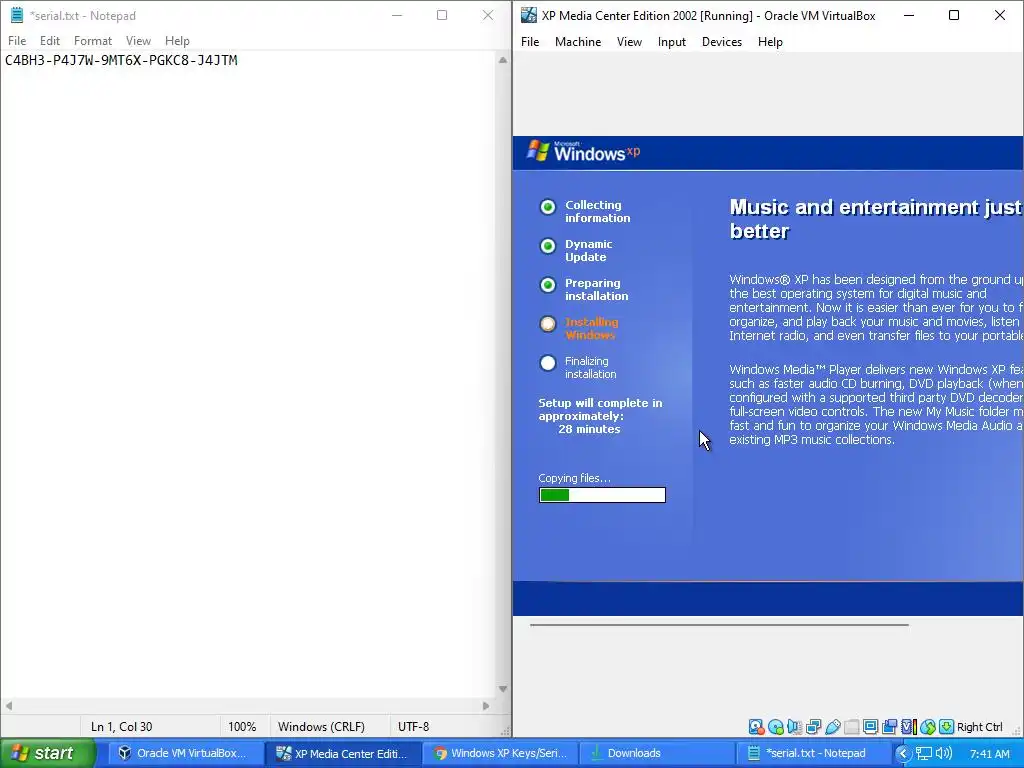
Task: Open the Machine menu in VirtualBox
Action: click(578, 42)
